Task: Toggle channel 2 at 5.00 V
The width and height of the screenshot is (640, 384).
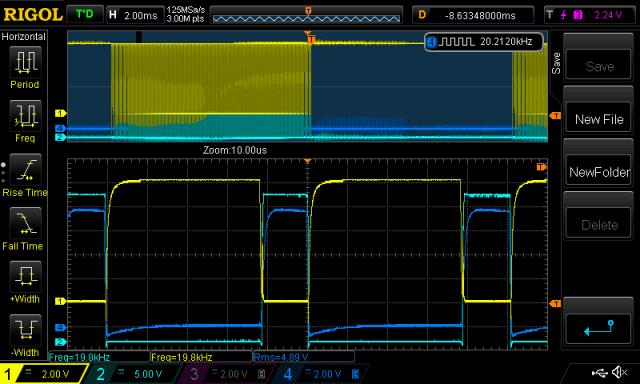Action: tap(135, 374)
